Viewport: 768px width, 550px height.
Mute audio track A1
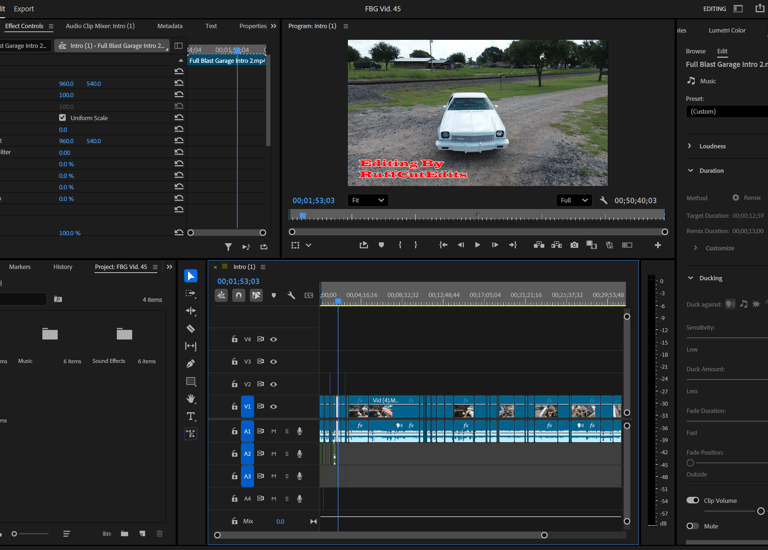click(x=273, y=431)
